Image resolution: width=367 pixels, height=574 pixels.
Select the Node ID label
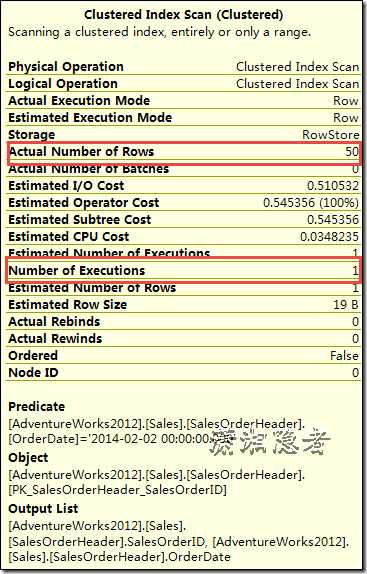(x=33, y=373)
